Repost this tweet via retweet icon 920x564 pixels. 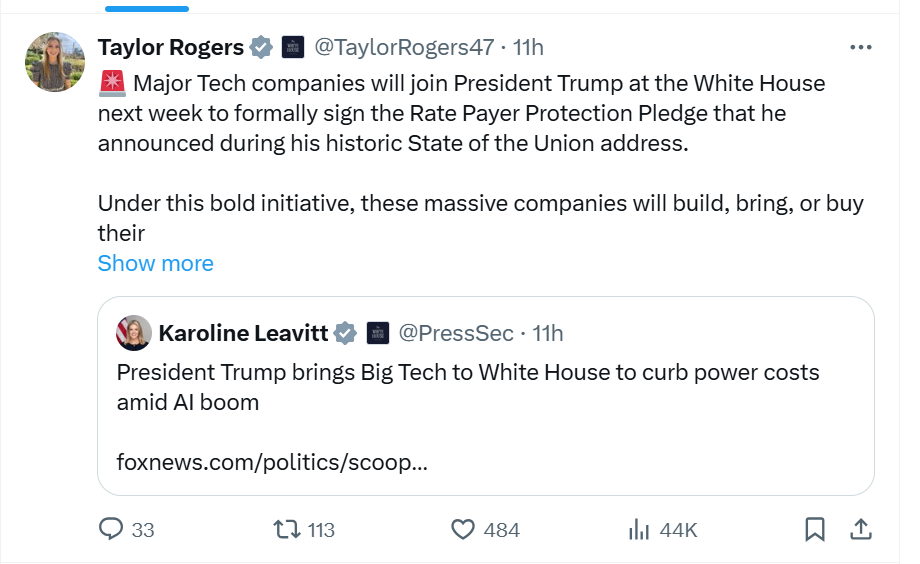pyautogui.click(x=287, y=529)
